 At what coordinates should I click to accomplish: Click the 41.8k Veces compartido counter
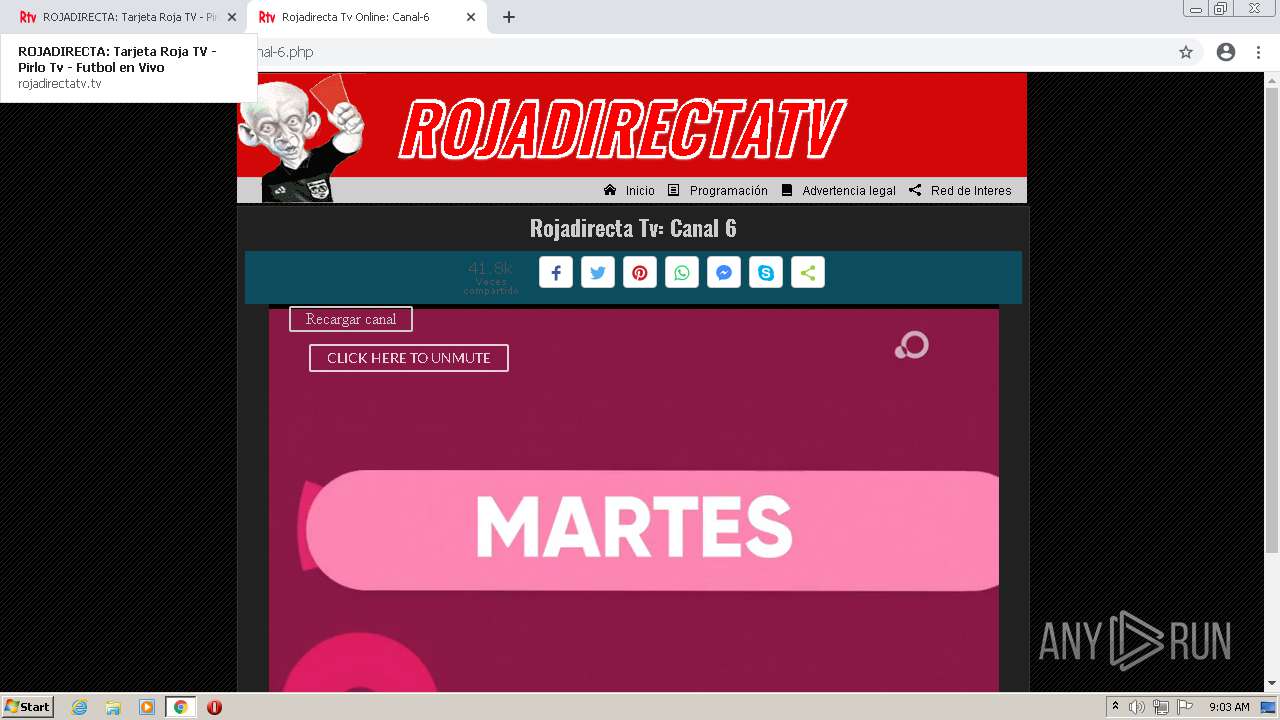[x=491, y=277]
